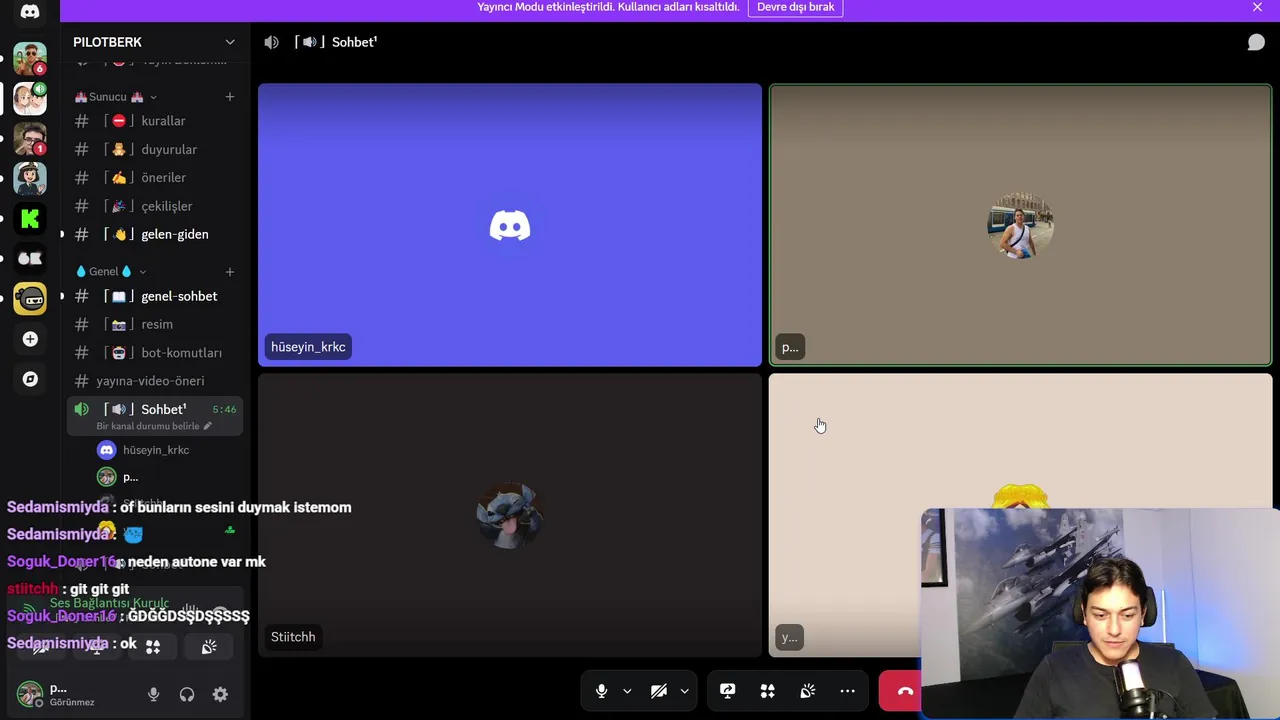Open sidebar soundboard icon above user panel
The image size is (1280, 720).
[x=209, y=647]
